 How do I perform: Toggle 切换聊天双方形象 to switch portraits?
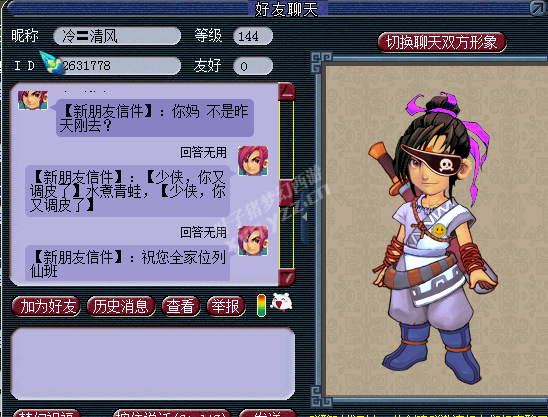click(442, 42)
